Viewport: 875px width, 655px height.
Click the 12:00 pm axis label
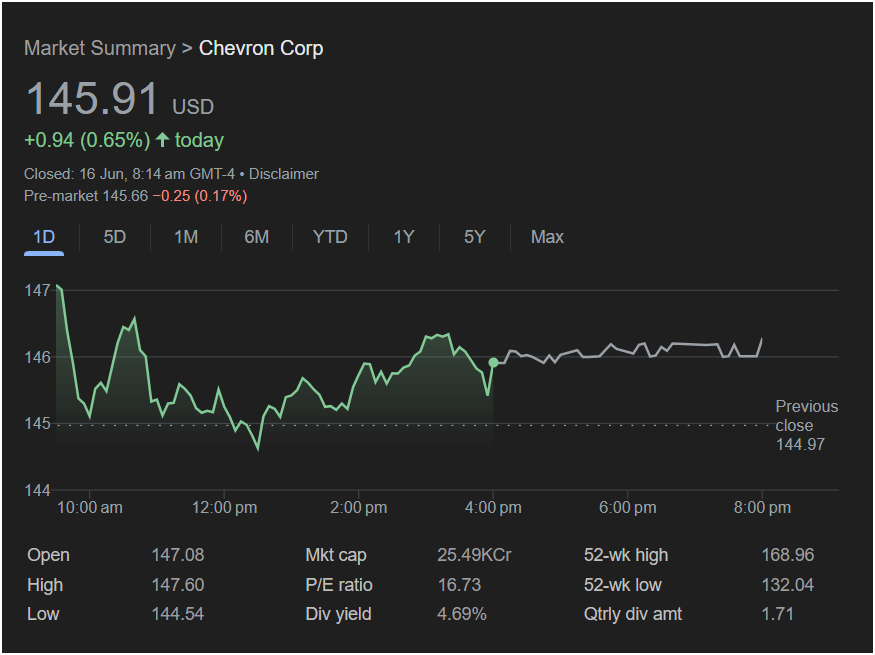(224, 508)
